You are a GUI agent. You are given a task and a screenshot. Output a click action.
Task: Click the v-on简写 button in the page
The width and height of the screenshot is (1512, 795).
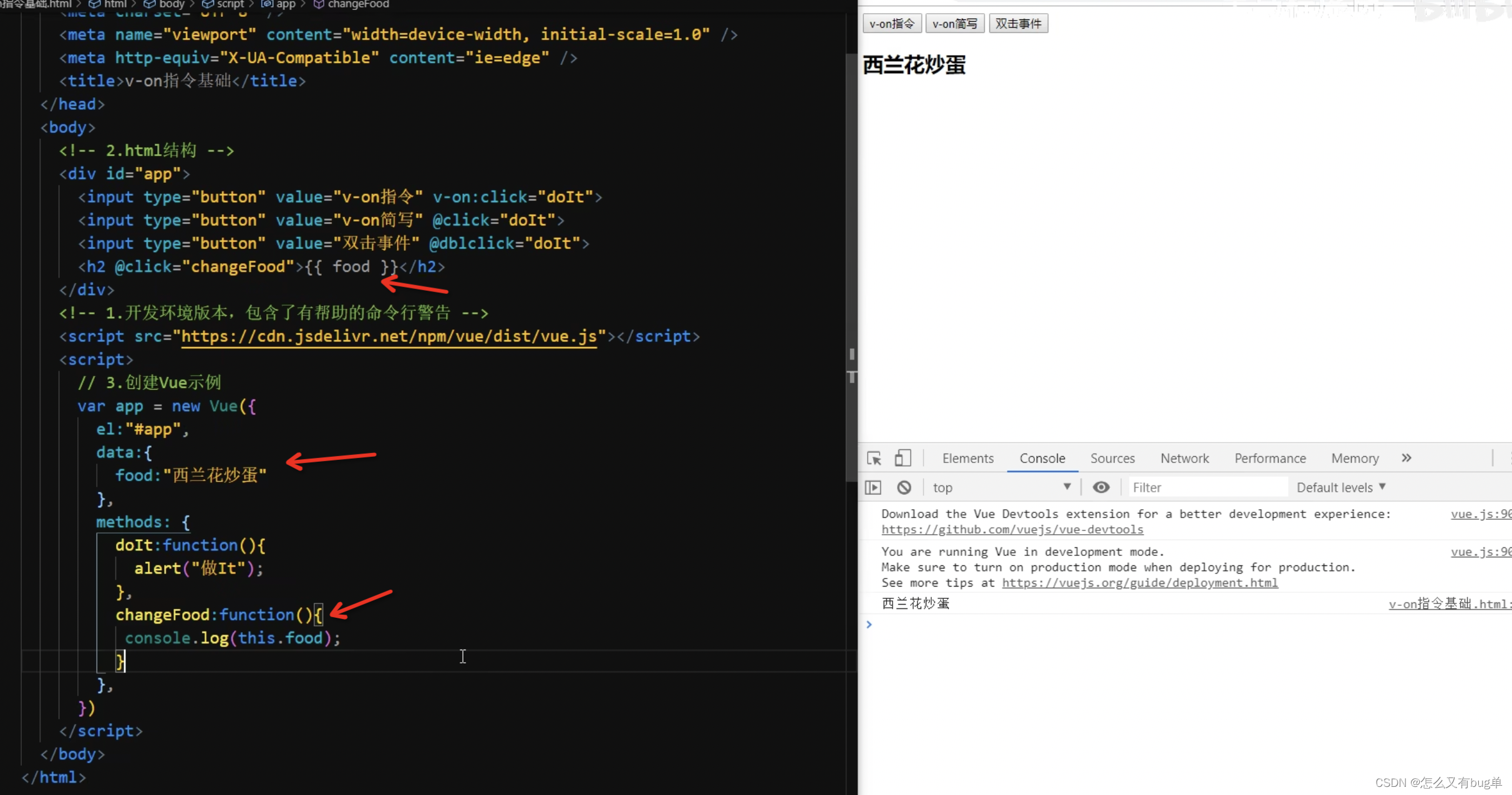[954, 24]
